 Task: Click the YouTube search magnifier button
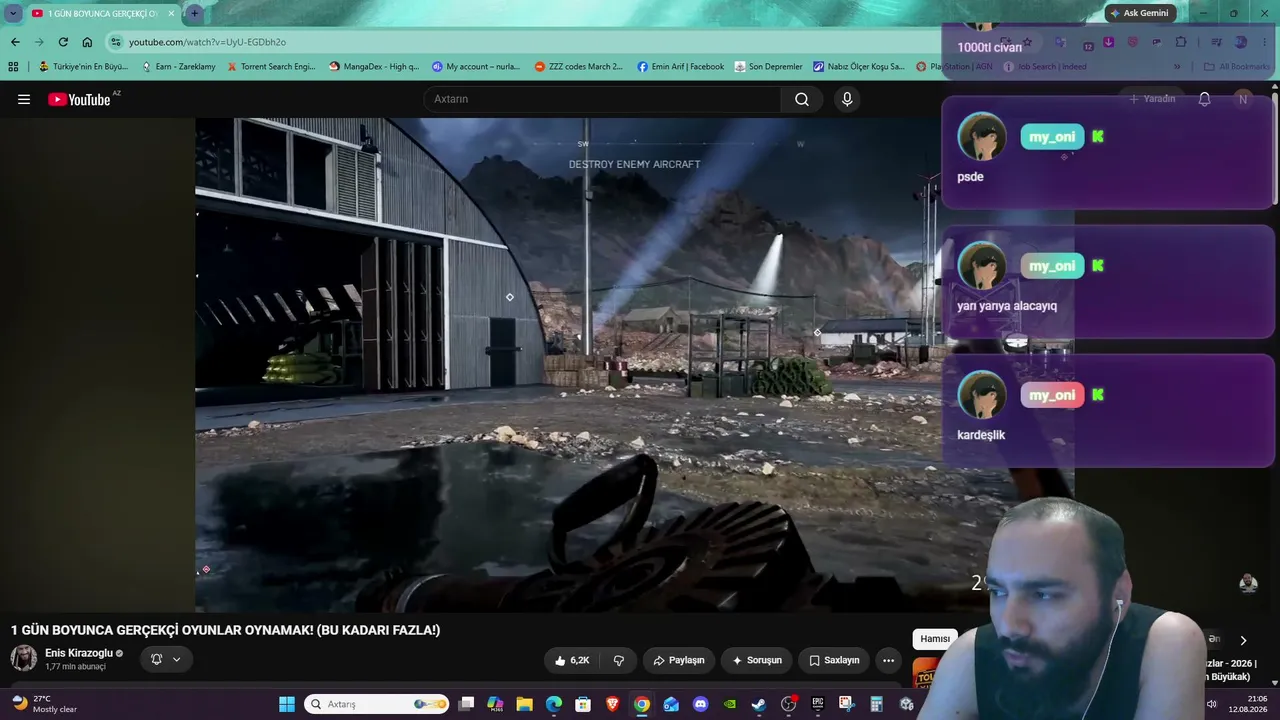click(x=802, y=99)
